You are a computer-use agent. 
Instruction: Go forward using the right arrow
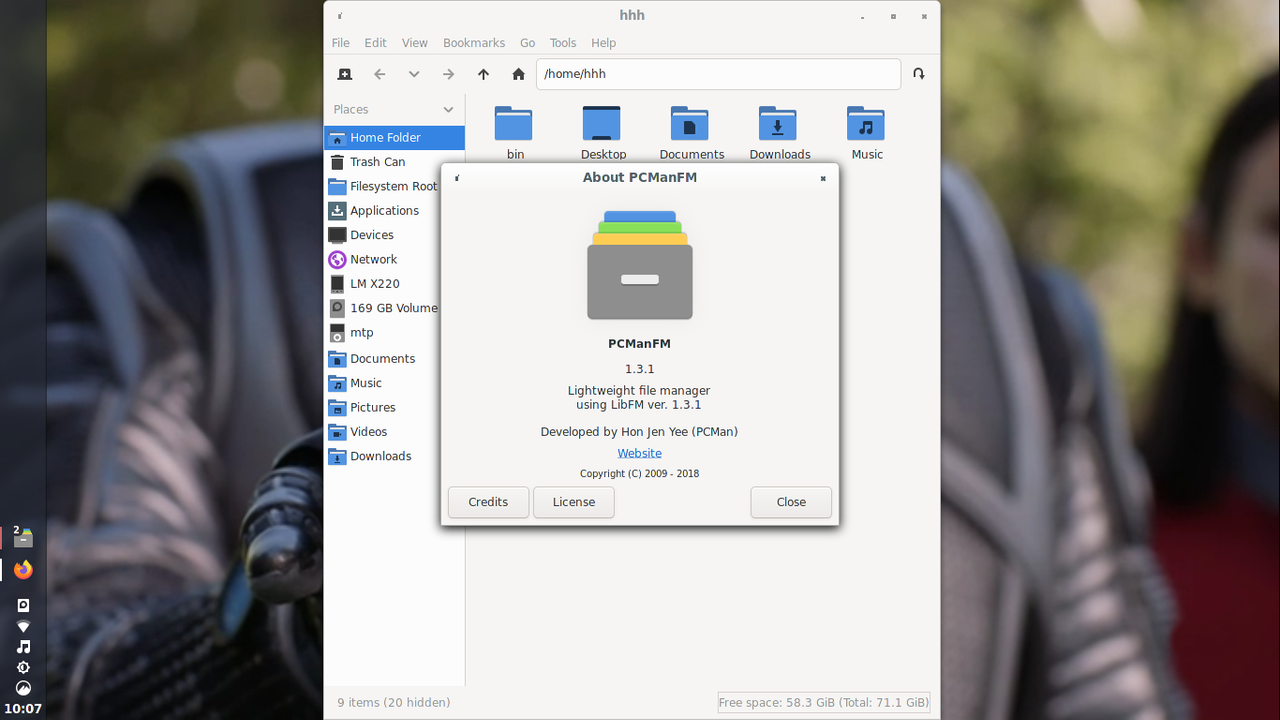coord(448,74)
